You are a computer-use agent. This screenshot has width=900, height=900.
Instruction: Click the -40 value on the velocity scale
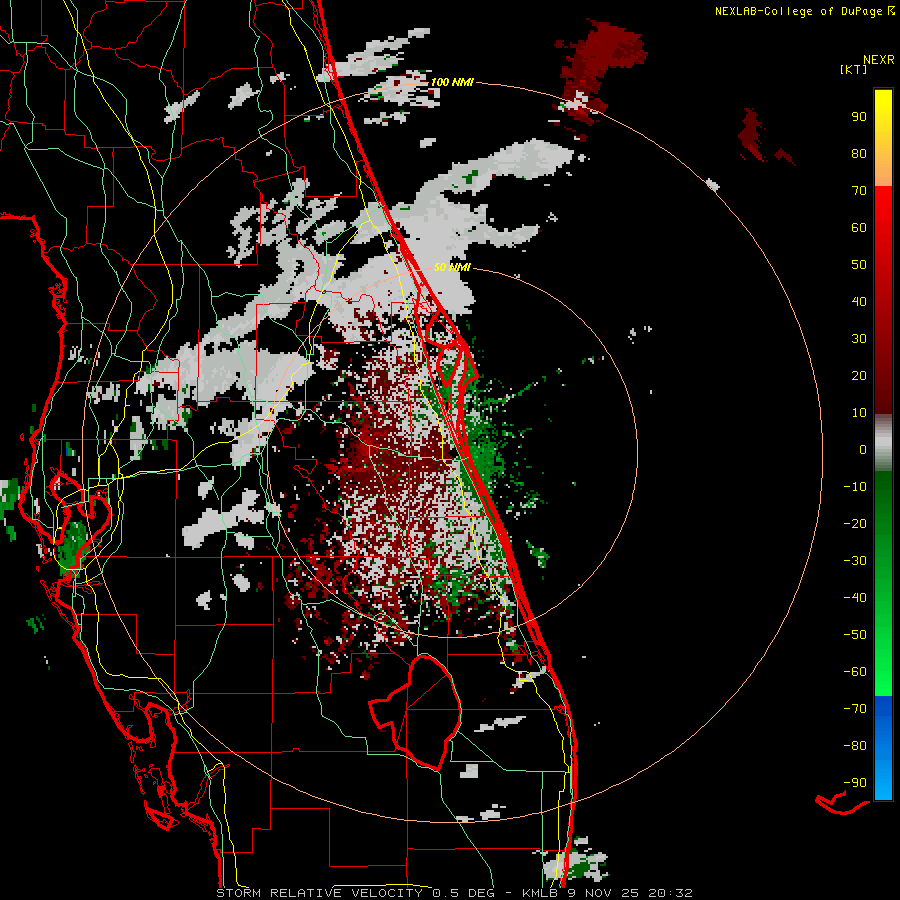pyautogui.click(x=855, y=598)
